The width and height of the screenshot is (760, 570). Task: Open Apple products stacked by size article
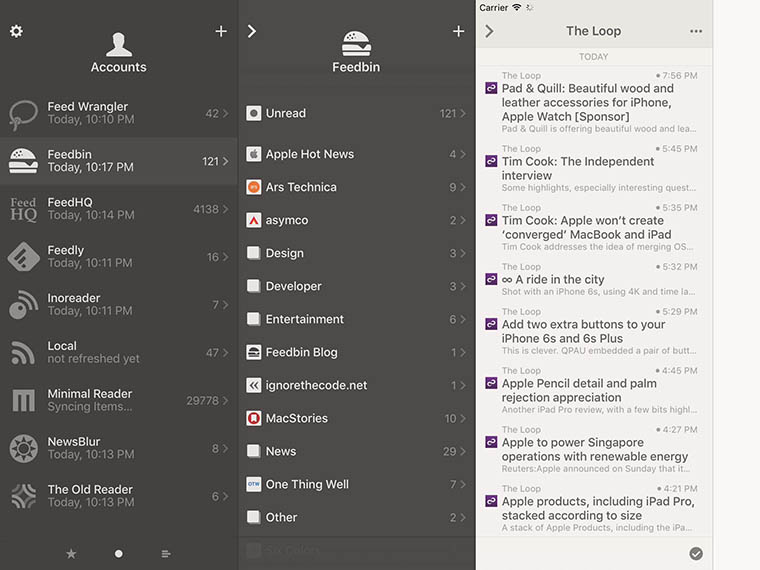(594, 508)
